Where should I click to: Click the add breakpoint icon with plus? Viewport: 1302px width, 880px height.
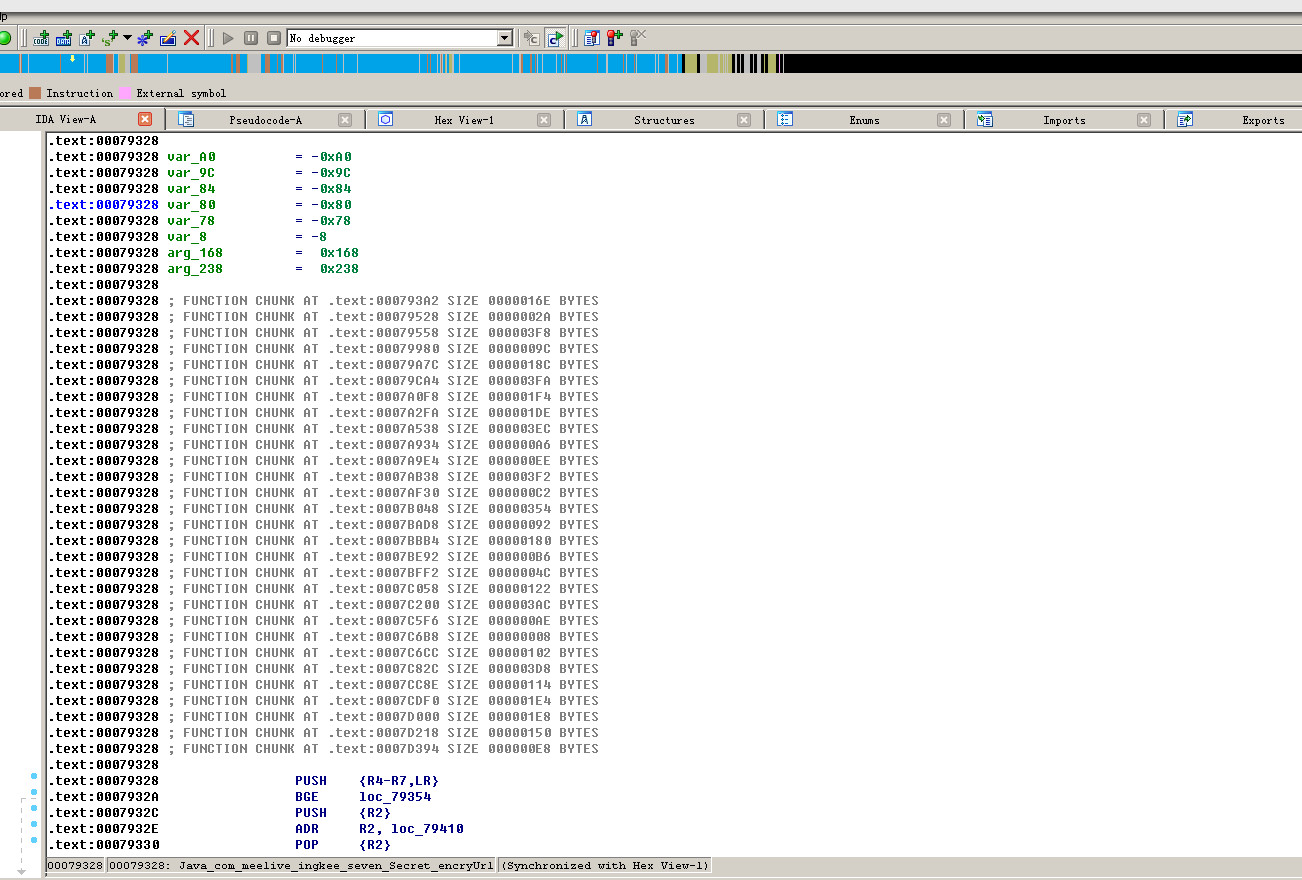614,38
